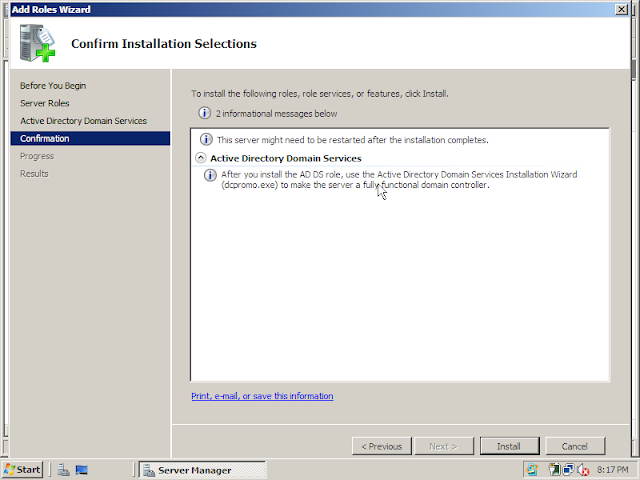Image resolution: width=640 pixels, height=480 pixels.
Task: Click the server with green plus wizard icon
Action: [37, 43]
